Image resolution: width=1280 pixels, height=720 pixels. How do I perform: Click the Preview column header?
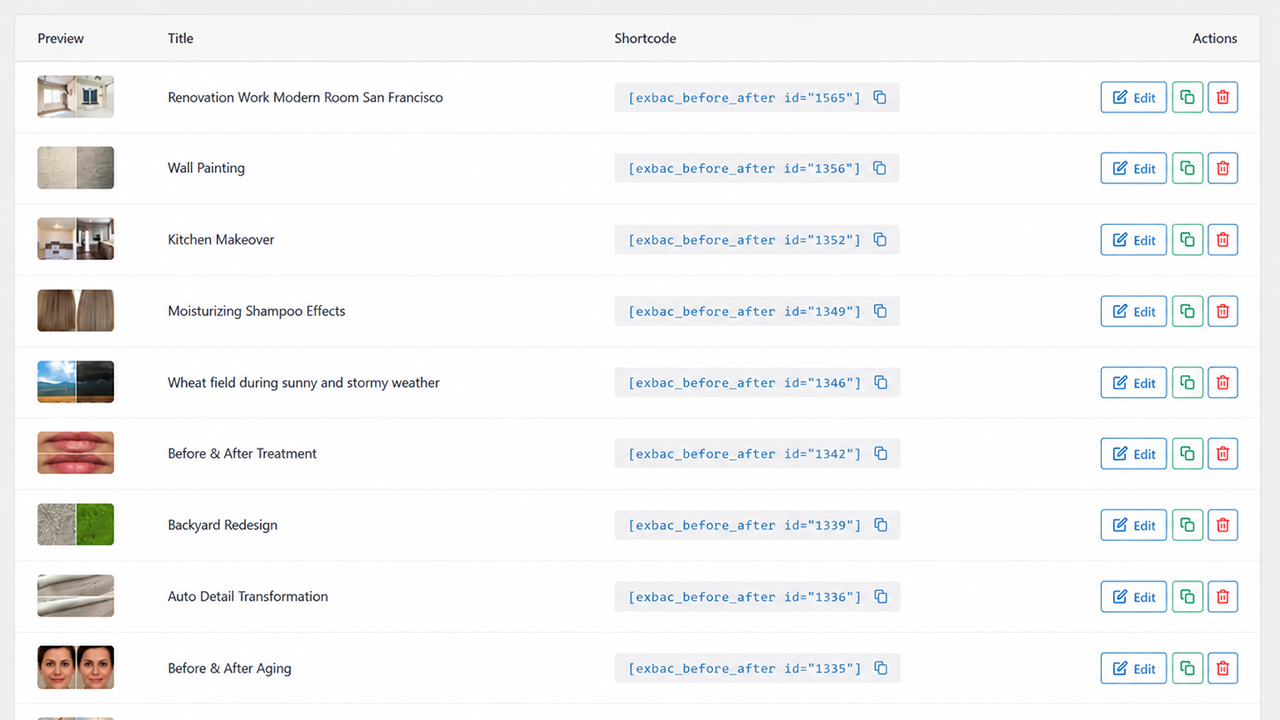coord(61,38)
